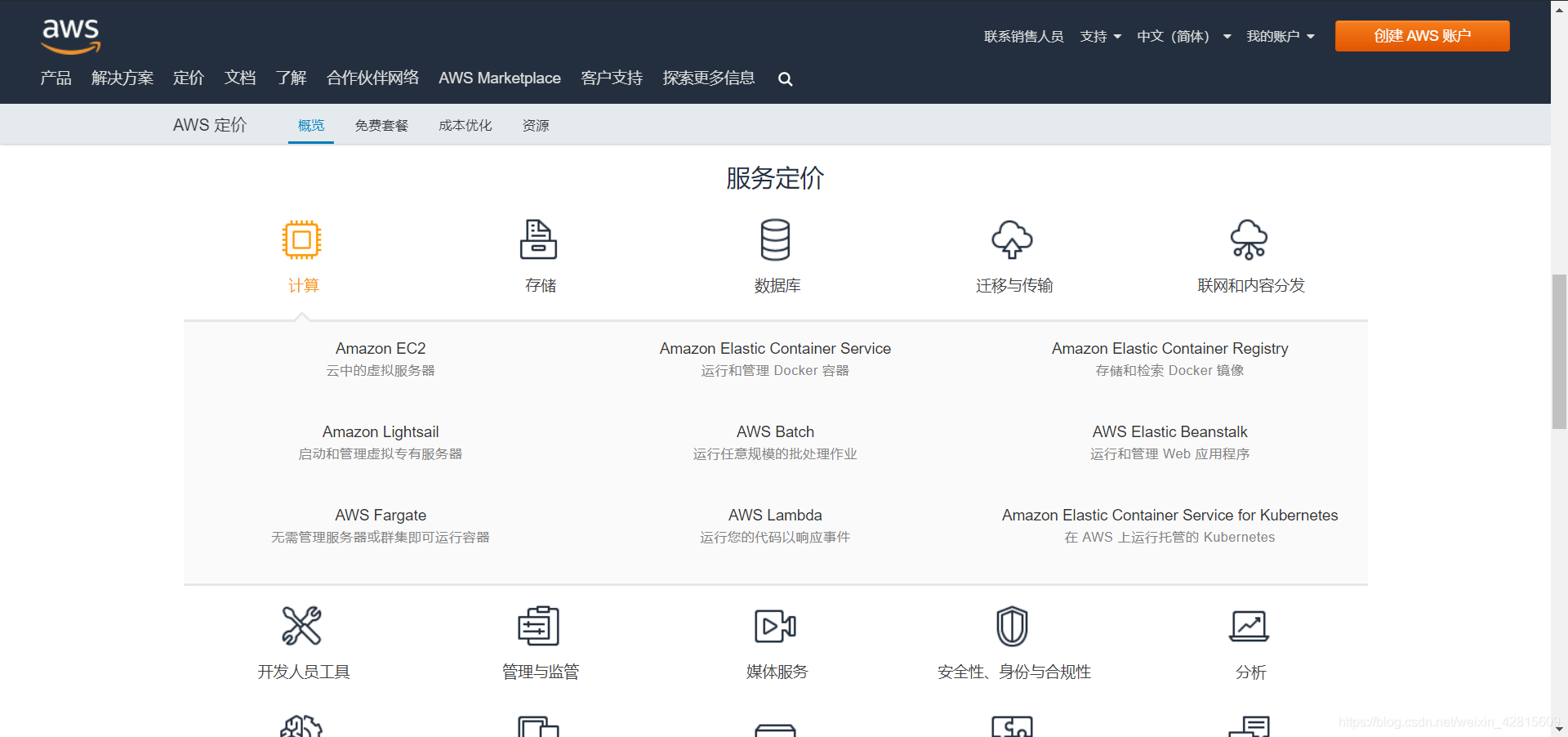Image resolution: width=1568 pixels, height=737 pixels.
Task: Click the 分析 category label
Action: tap(1251, 672)
